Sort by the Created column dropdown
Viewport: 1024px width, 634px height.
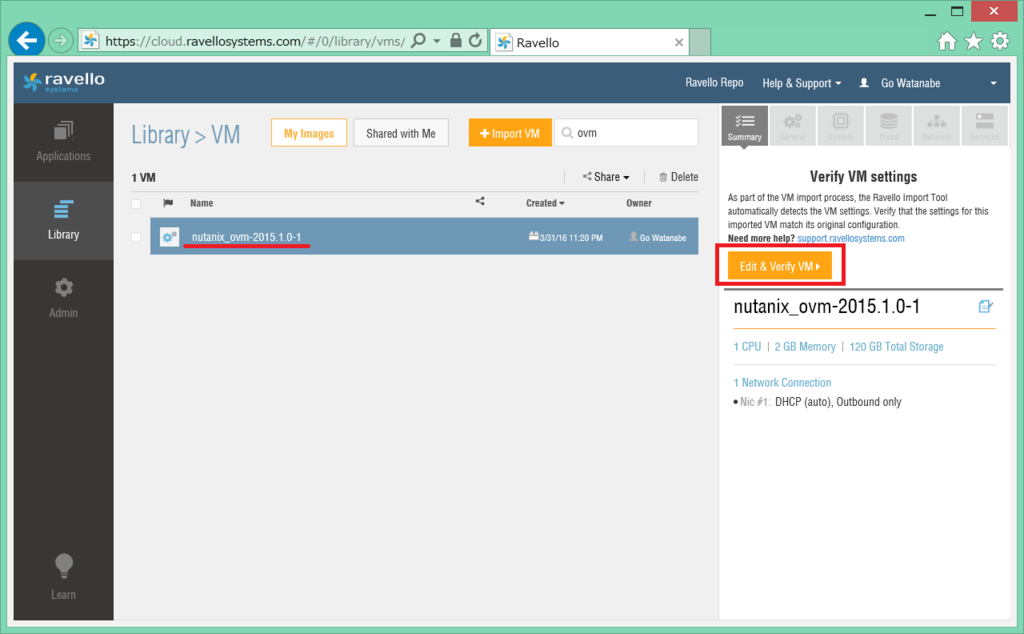pos(545,203)
